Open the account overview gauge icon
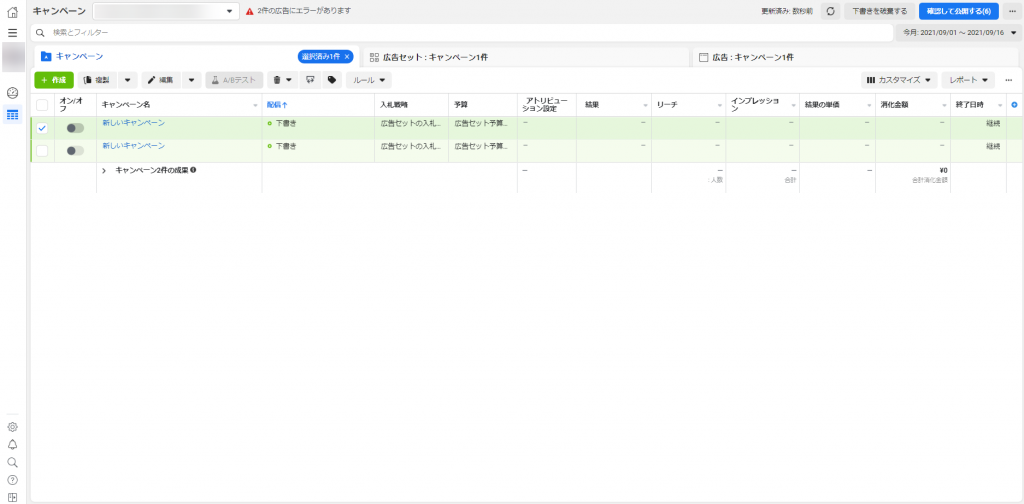 point(12,93)
